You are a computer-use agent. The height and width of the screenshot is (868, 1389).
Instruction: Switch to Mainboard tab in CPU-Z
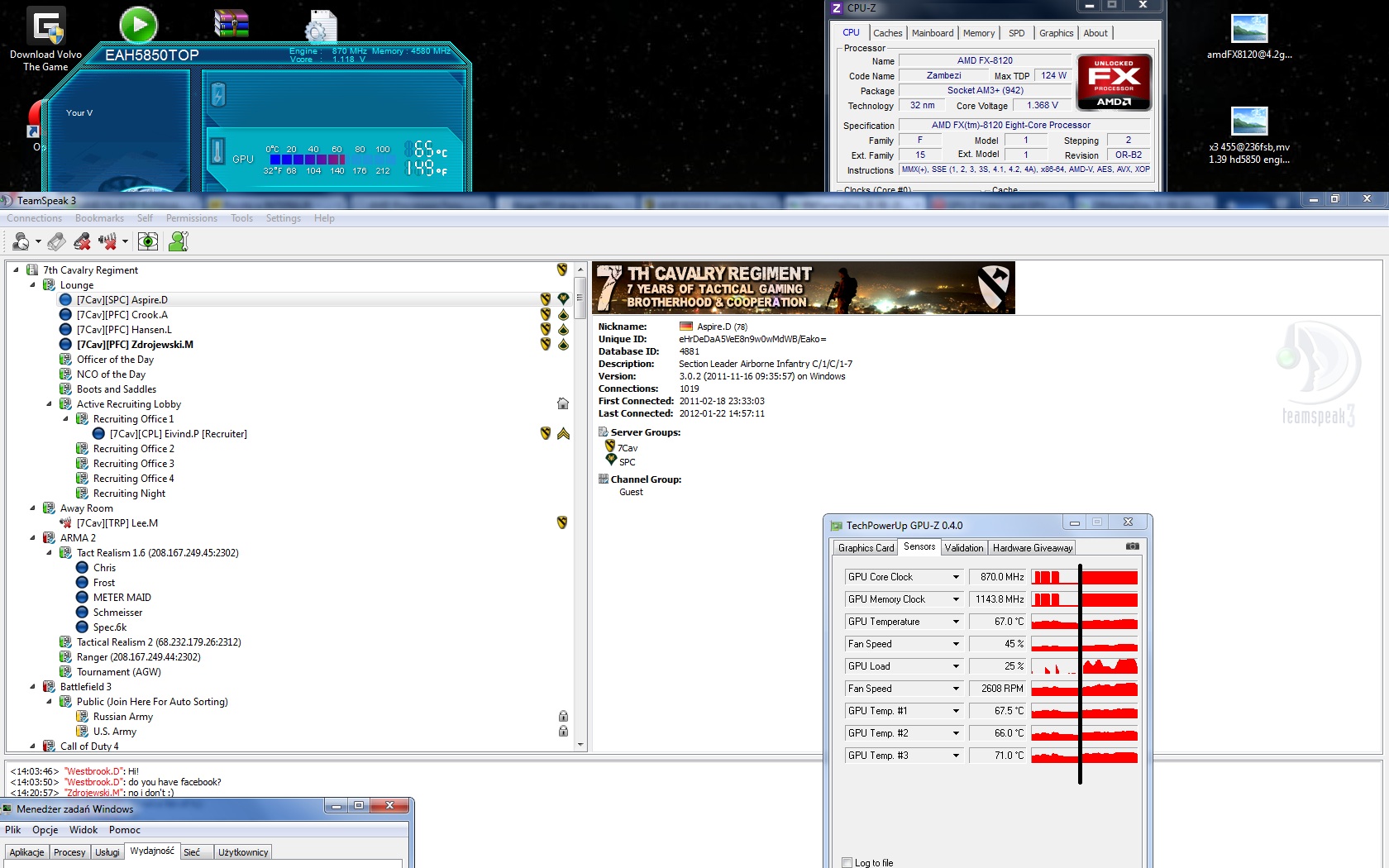933,33
